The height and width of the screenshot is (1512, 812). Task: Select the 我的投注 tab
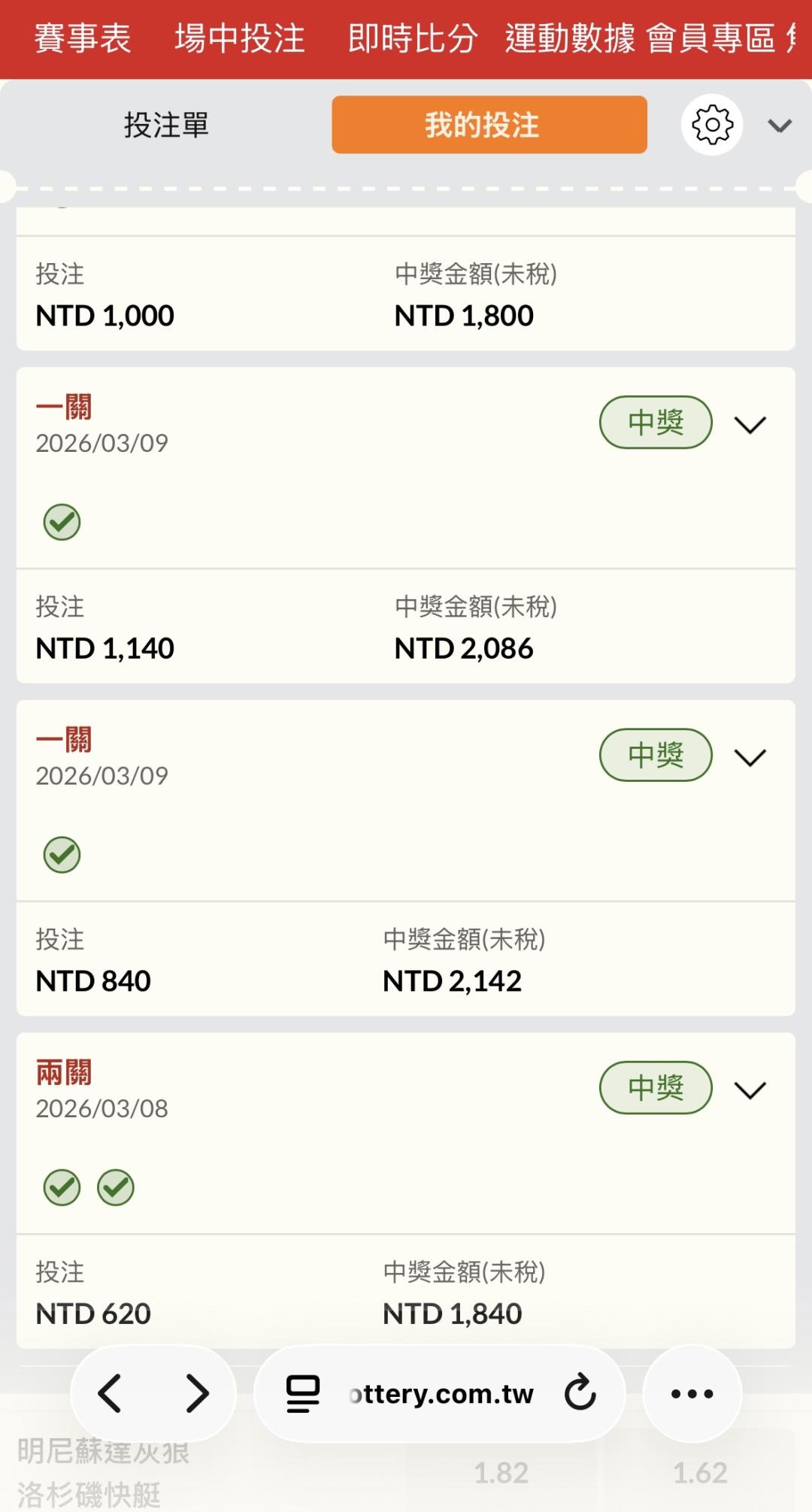coord(489,125)
